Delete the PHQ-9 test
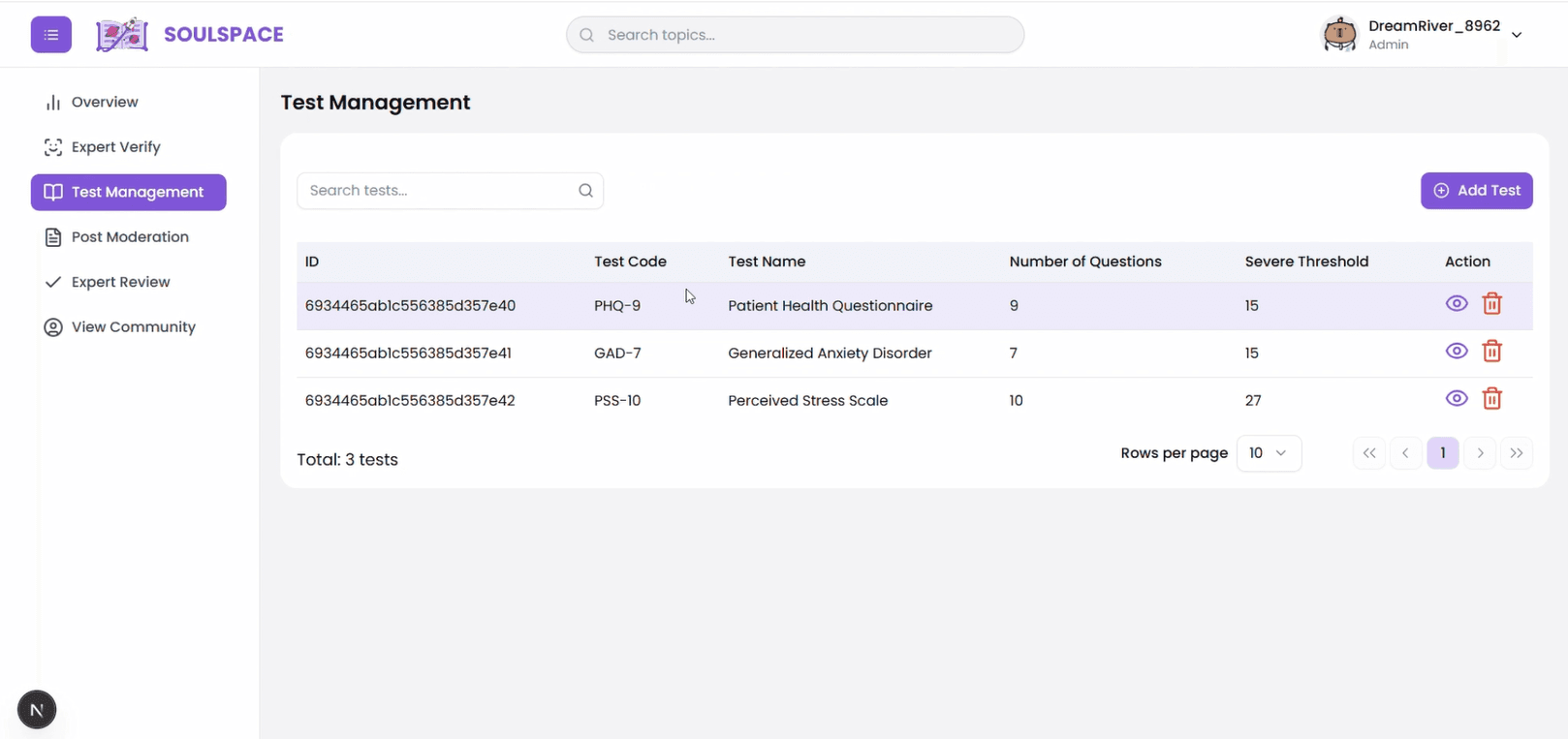 click(x=1491, y=304)
